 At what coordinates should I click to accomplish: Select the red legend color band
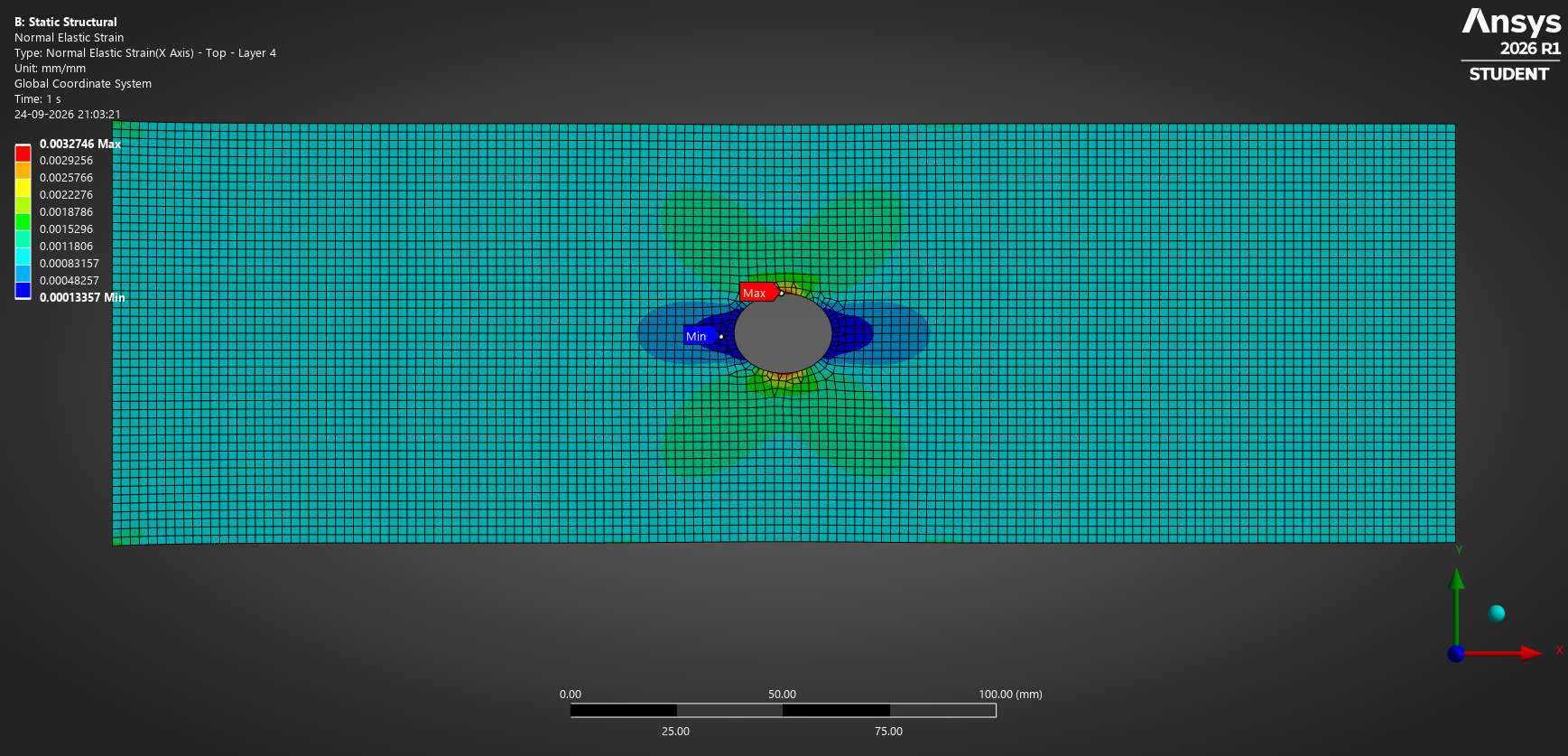[23, 154]
